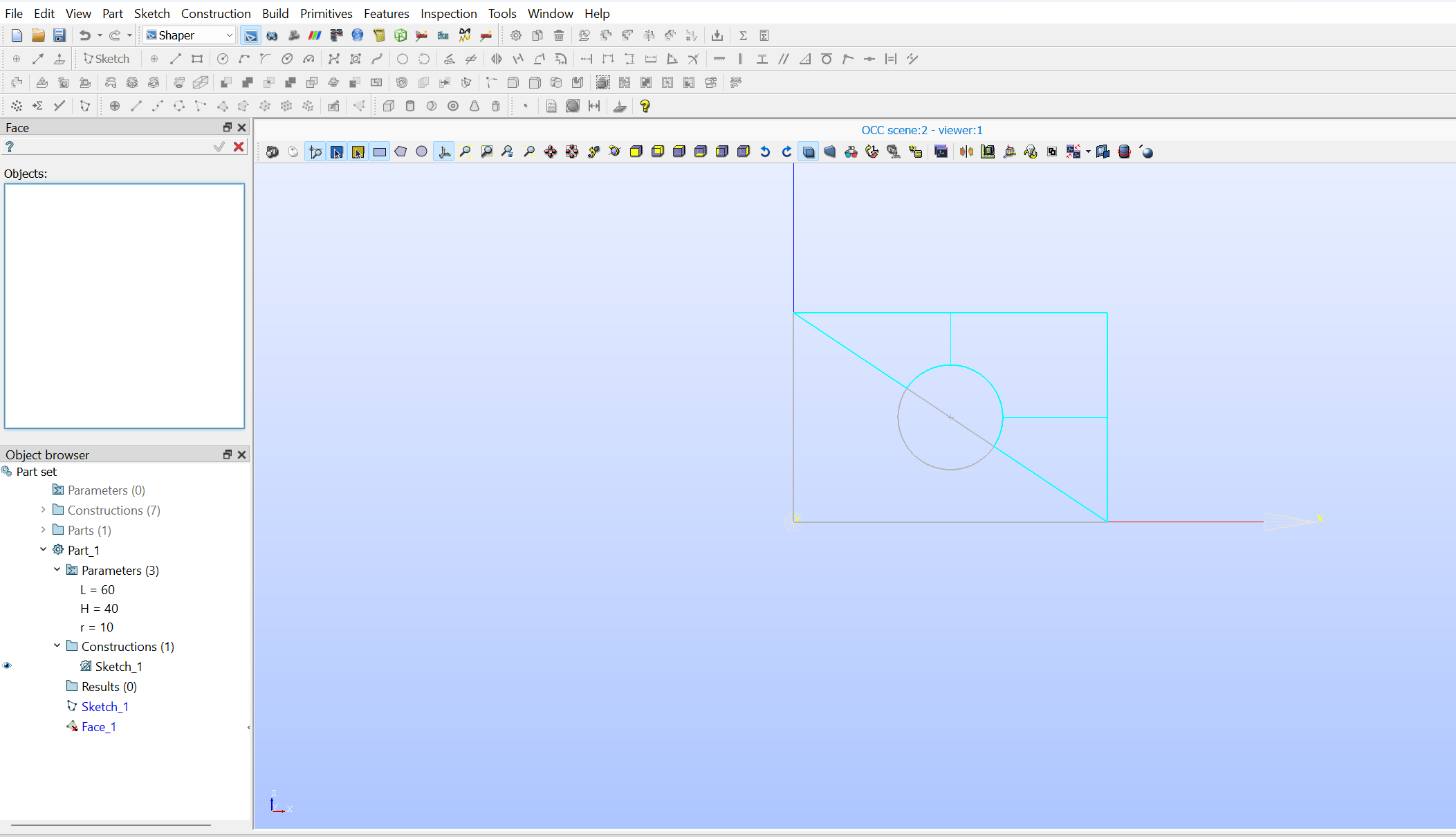Open the Window menu
Viewport: 1456px width, 837px height.
[550, 13]
